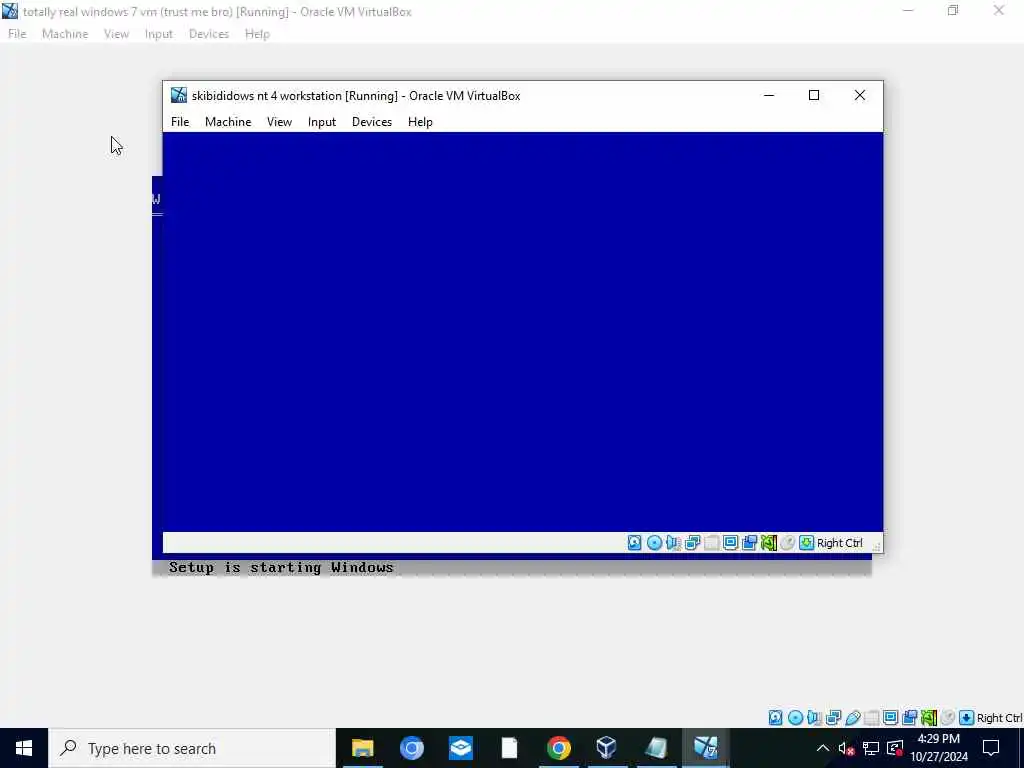Click network icon in outer VM status bar

click(833, 718)
